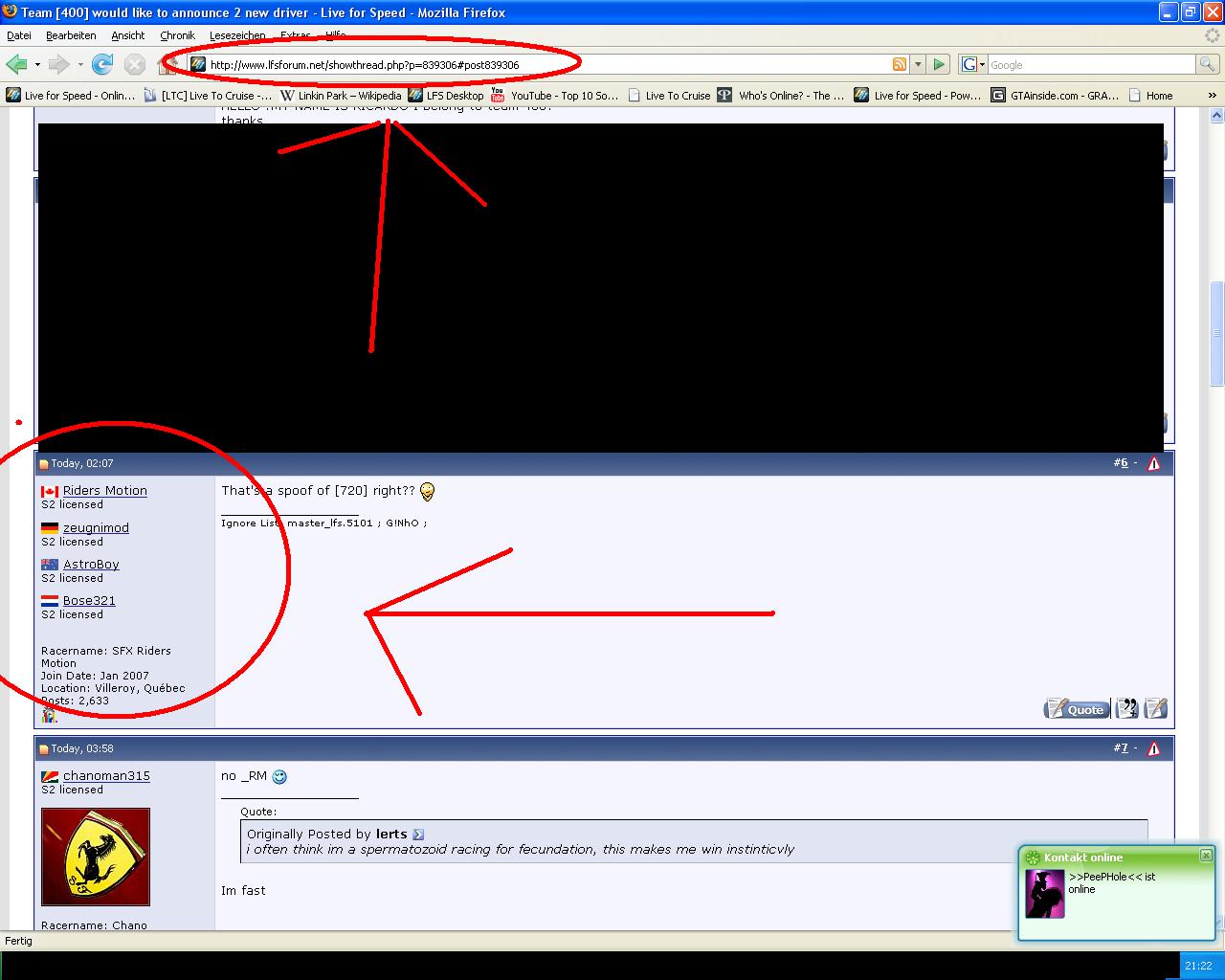Open the Lesezeichen menu
This screenshot has width=1225, height=980.
click(237, 35)
